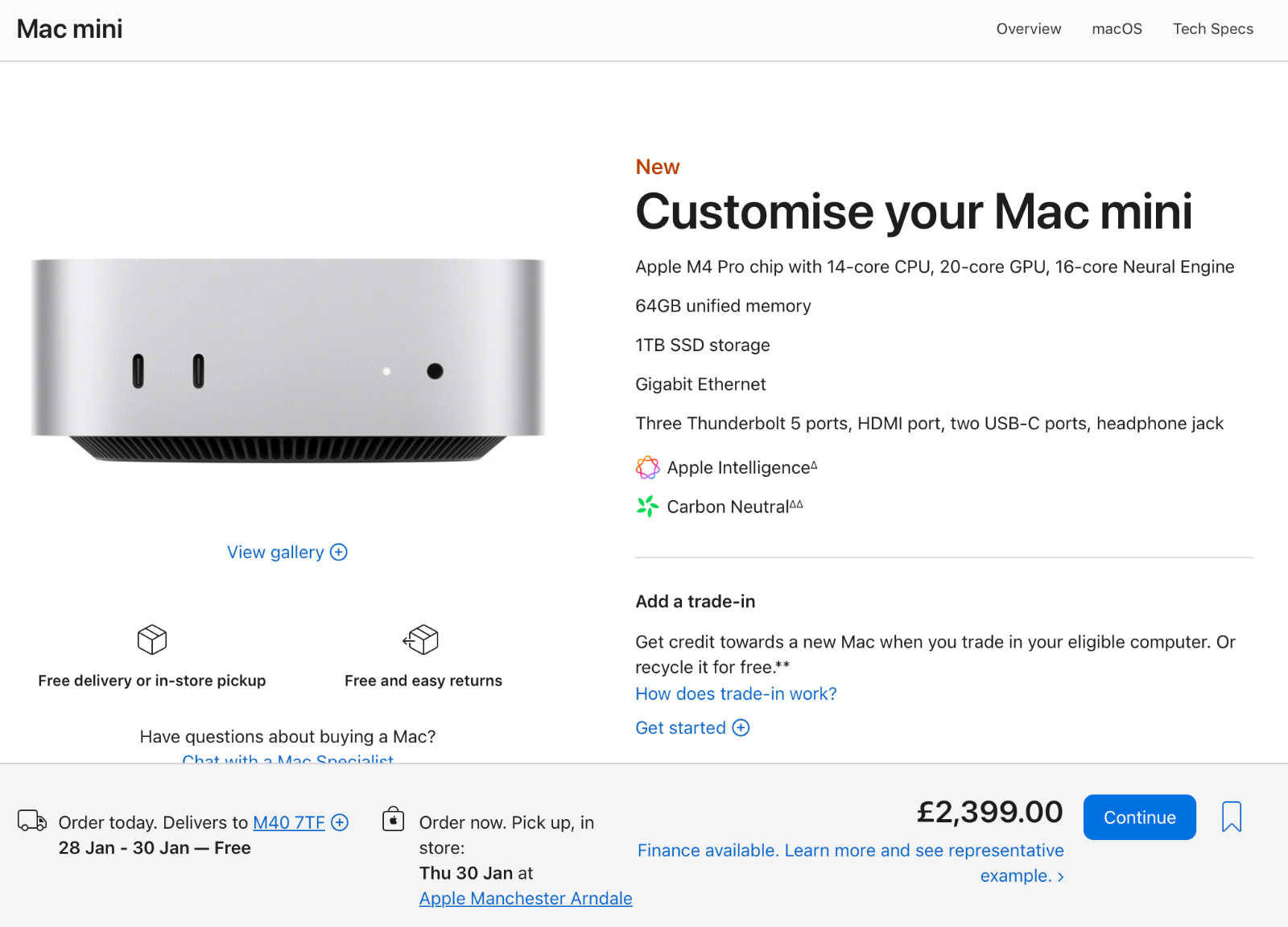Image resolution: width=1288 pixels, height=927 pixels.
Task: Click the delivery truck icon
Action: click(32, 821)
